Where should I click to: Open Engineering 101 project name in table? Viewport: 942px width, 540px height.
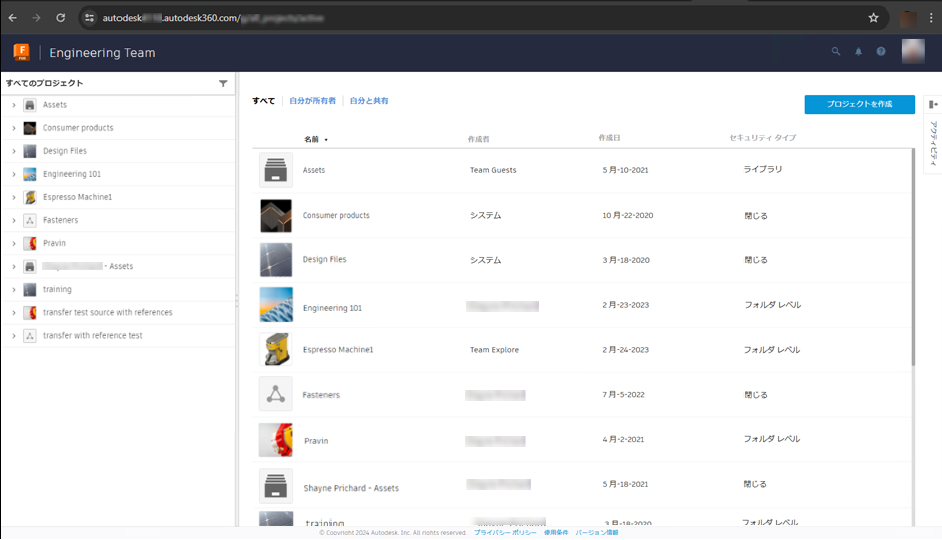332,308
